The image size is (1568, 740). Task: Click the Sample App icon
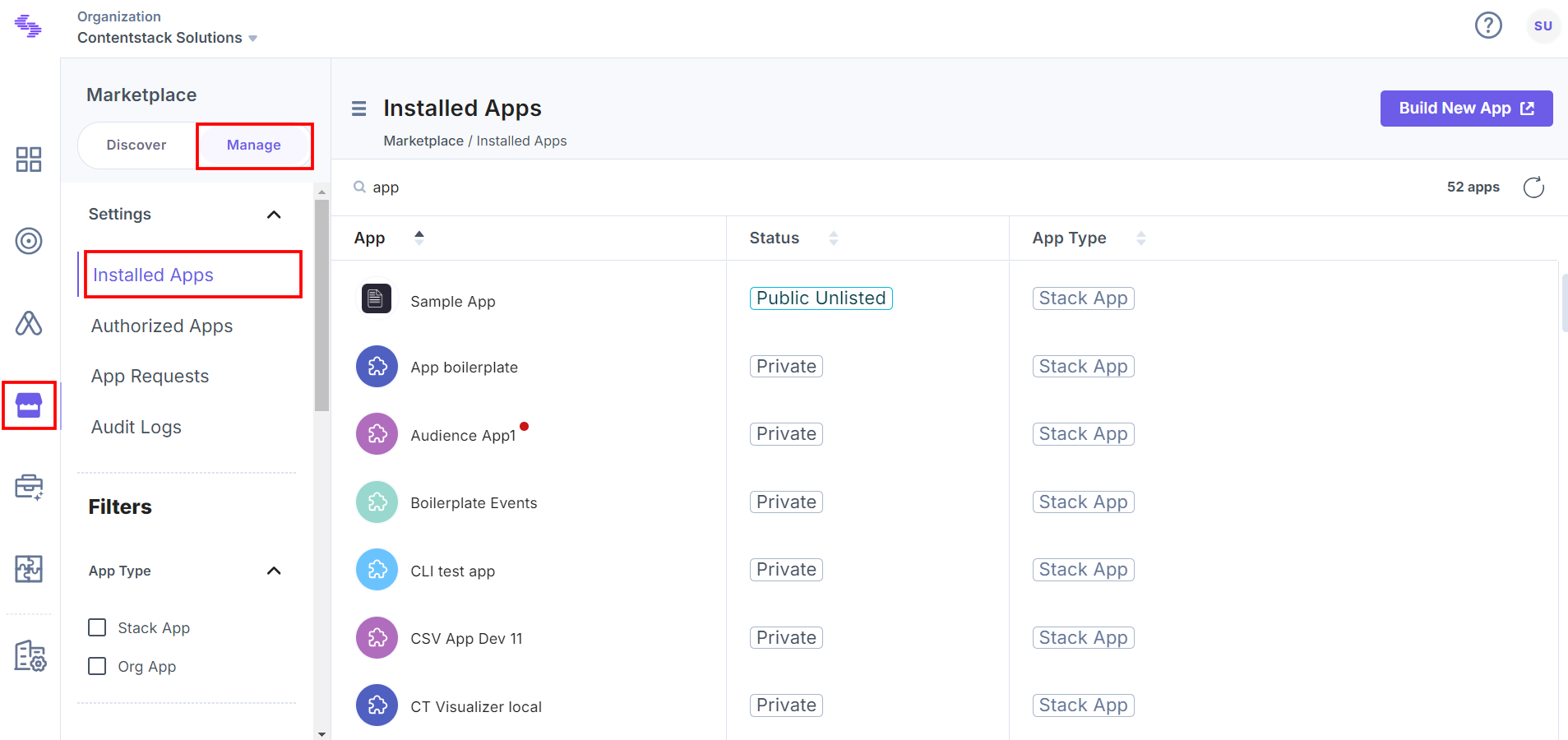tap(377, 298)
